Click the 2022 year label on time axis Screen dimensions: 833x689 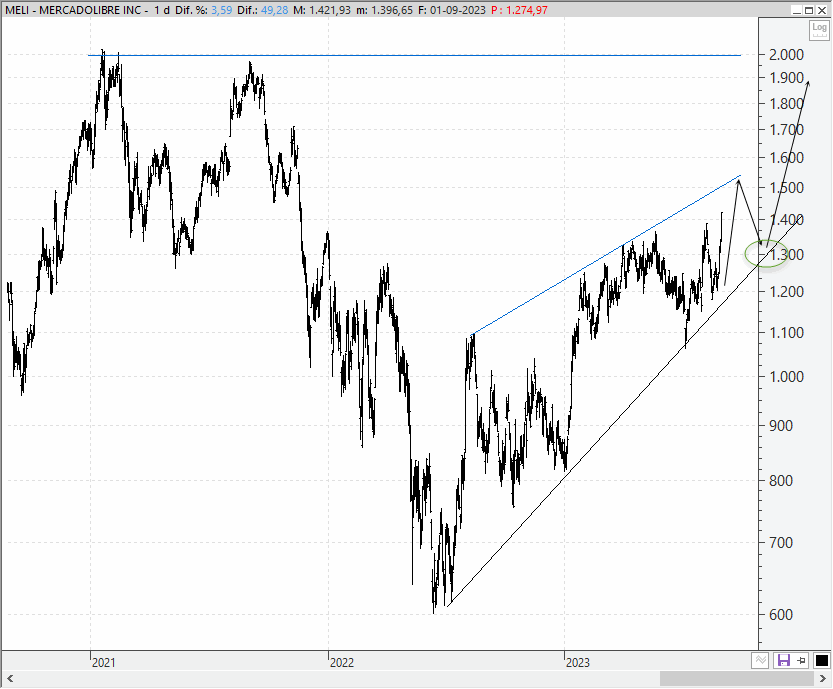click(342, 662)
